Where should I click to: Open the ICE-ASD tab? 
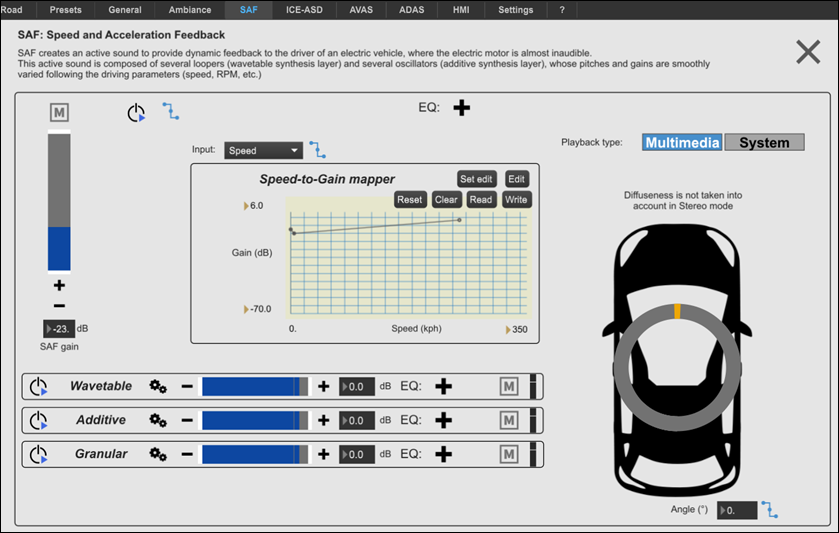pyautogui.click(x=304, y=10)
